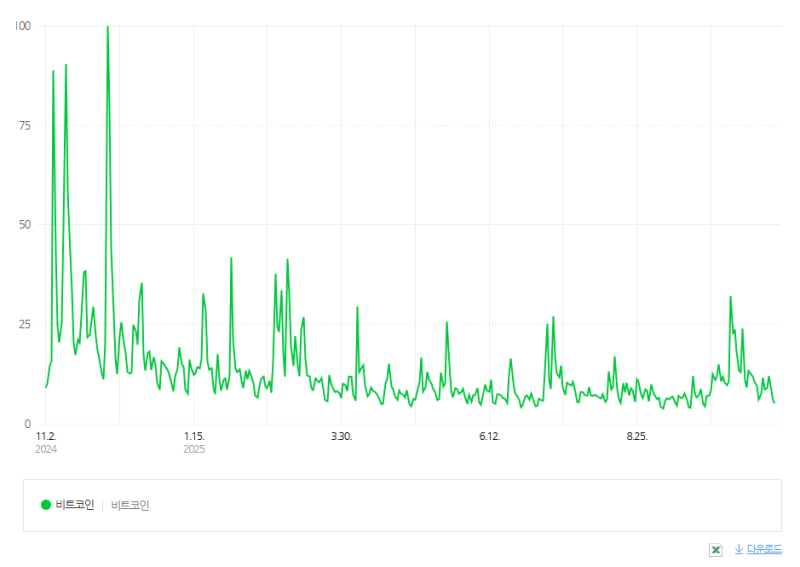Click the 2025 year label
Image resolution: width=800 pixels, height=567 pixels.
(x=194, y=449)
